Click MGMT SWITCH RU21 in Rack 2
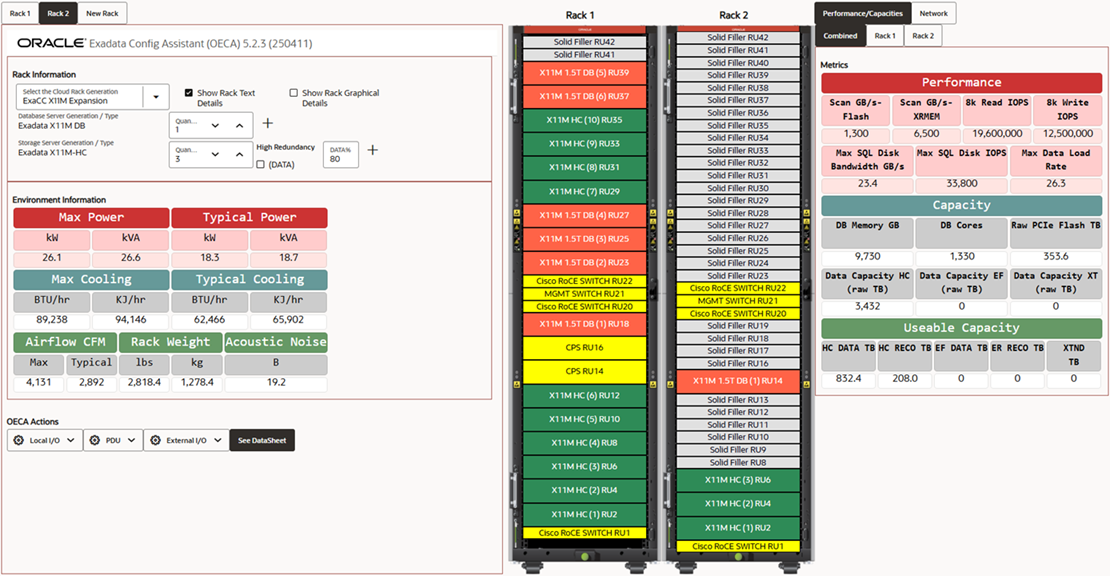 pyautogui.click(x=738, y=301)
